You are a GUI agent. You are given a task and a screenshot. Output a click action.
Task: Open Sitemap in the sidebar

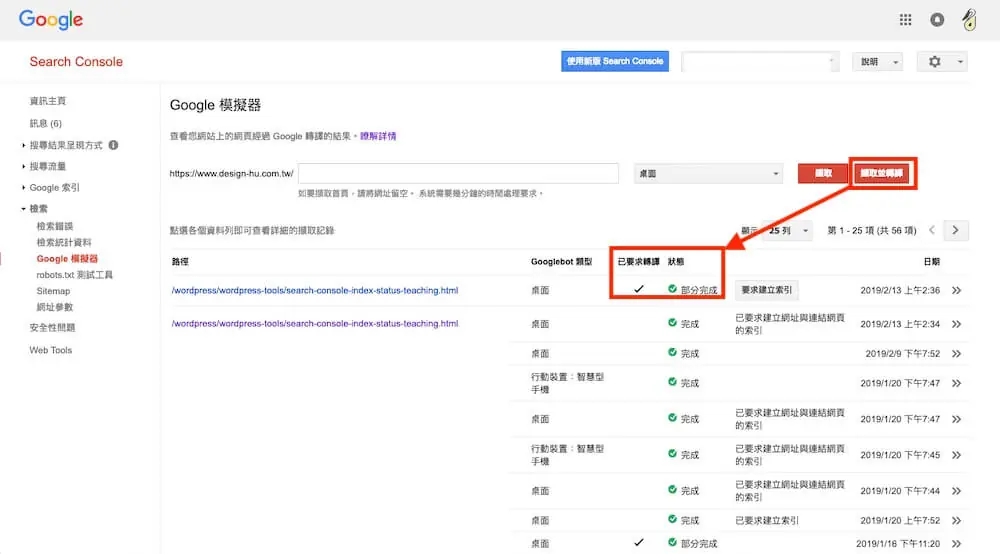click(53, 291)
